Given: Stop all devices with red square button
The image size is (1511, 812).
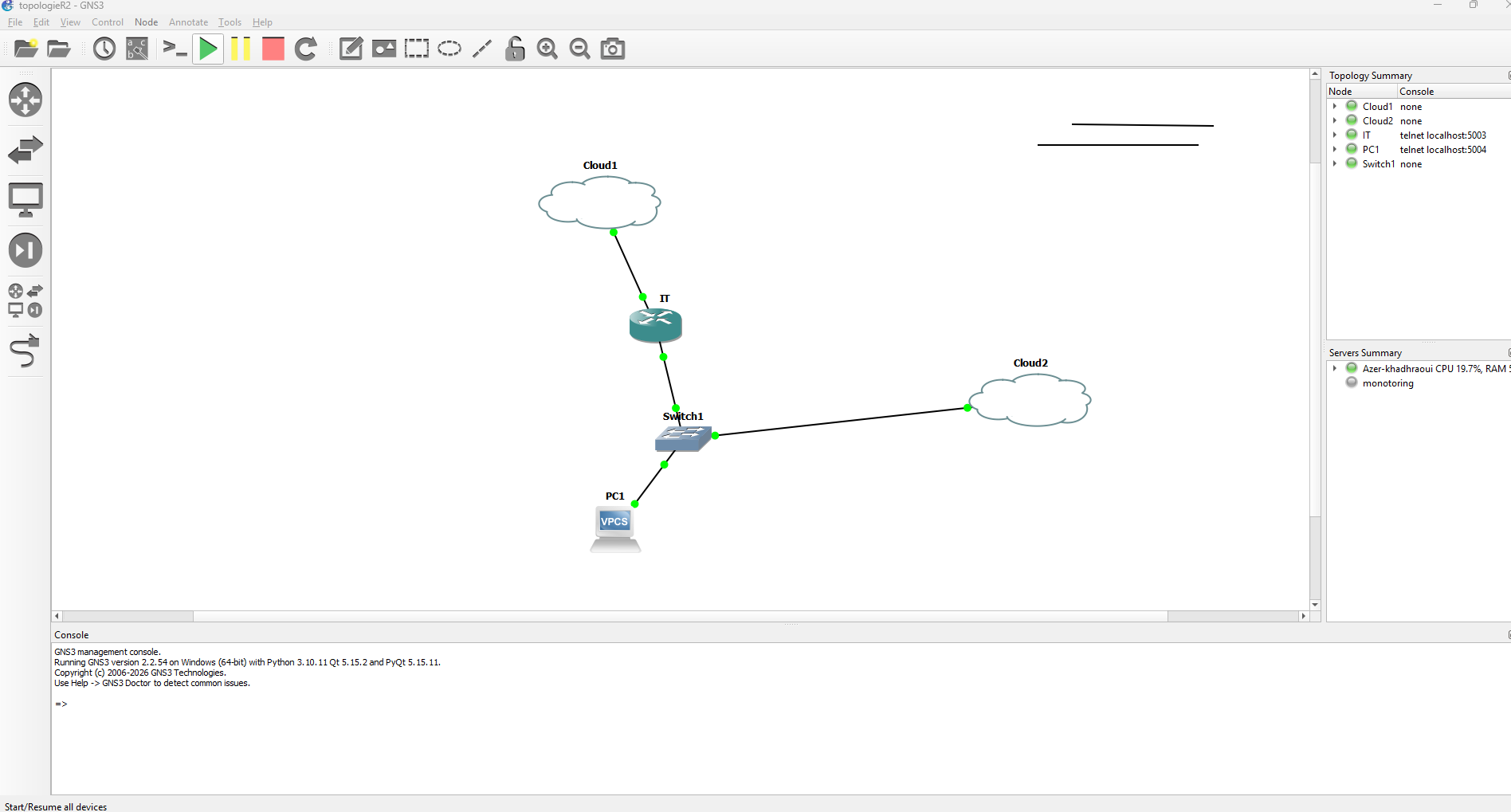Looking at the screenshot, I should pos(273,49).
